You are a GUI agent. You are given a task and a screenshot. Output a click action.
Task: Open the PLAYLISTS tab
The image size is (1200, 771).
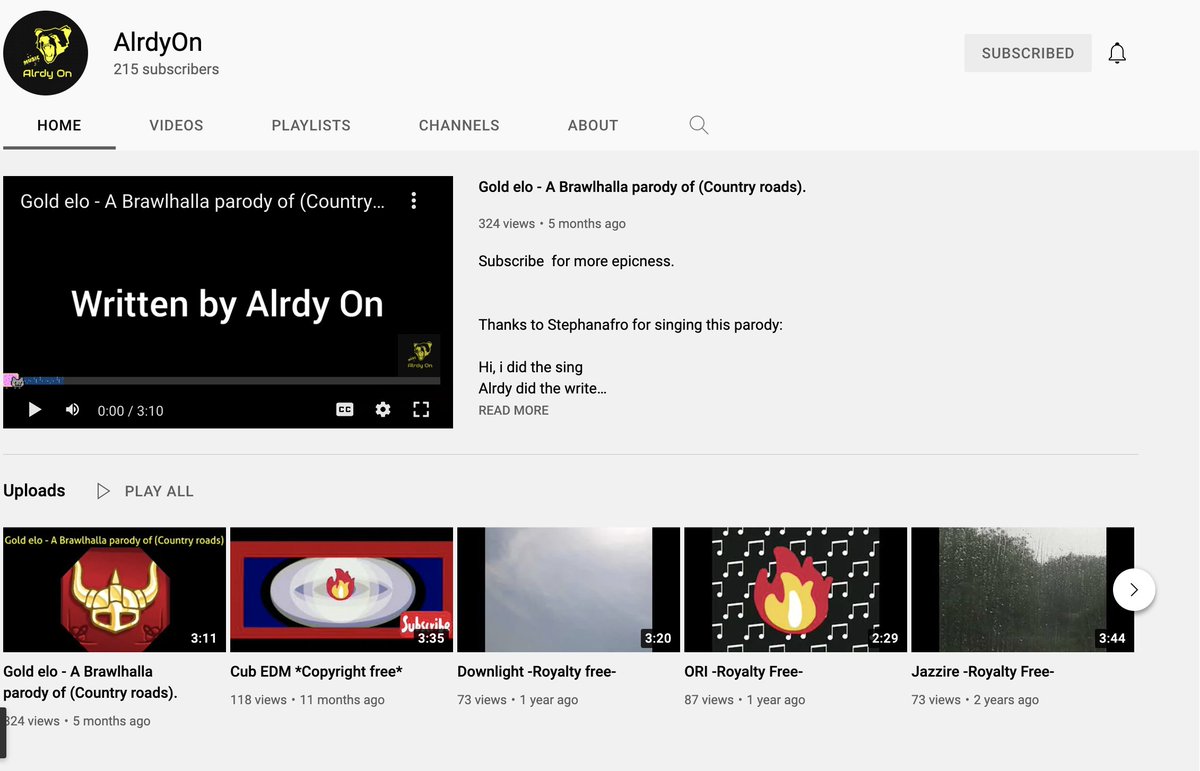[x=311, y=125]
